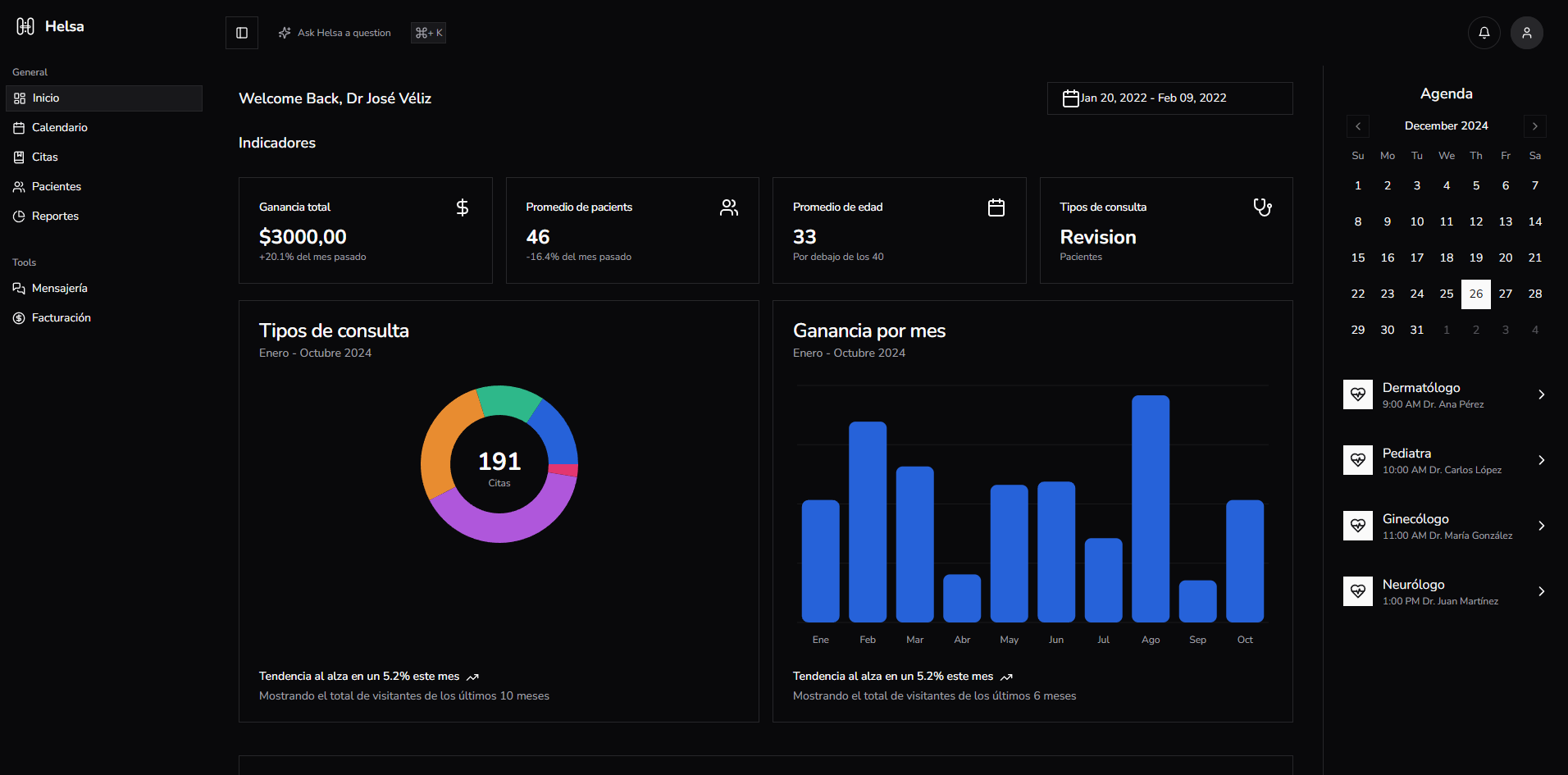Click stethoscope icon on Tipos de consulta card
The image size is (1568, 775).
(1263, 207)
